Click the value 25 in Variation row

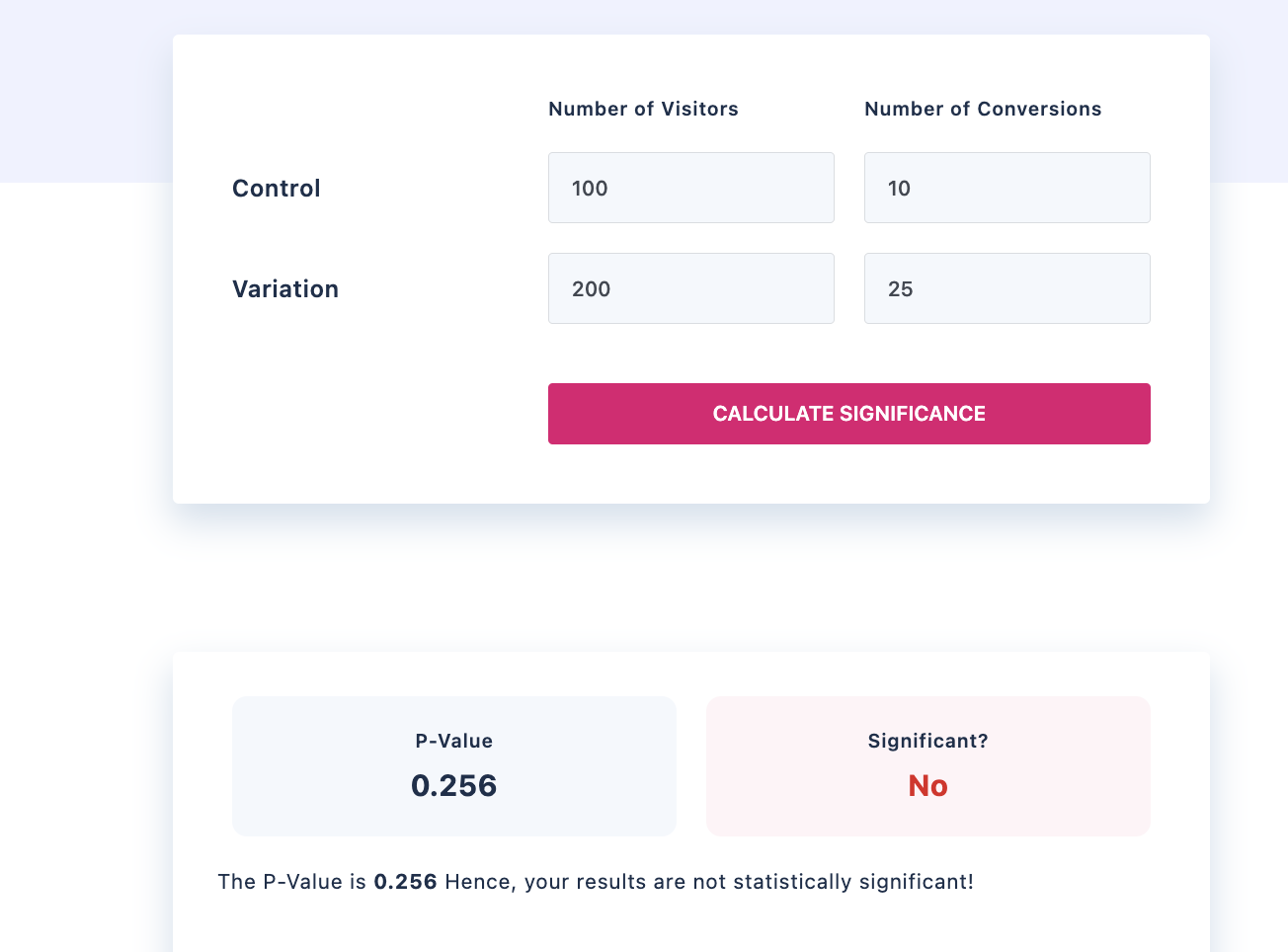pyautogui.click(x=900, y=289)
